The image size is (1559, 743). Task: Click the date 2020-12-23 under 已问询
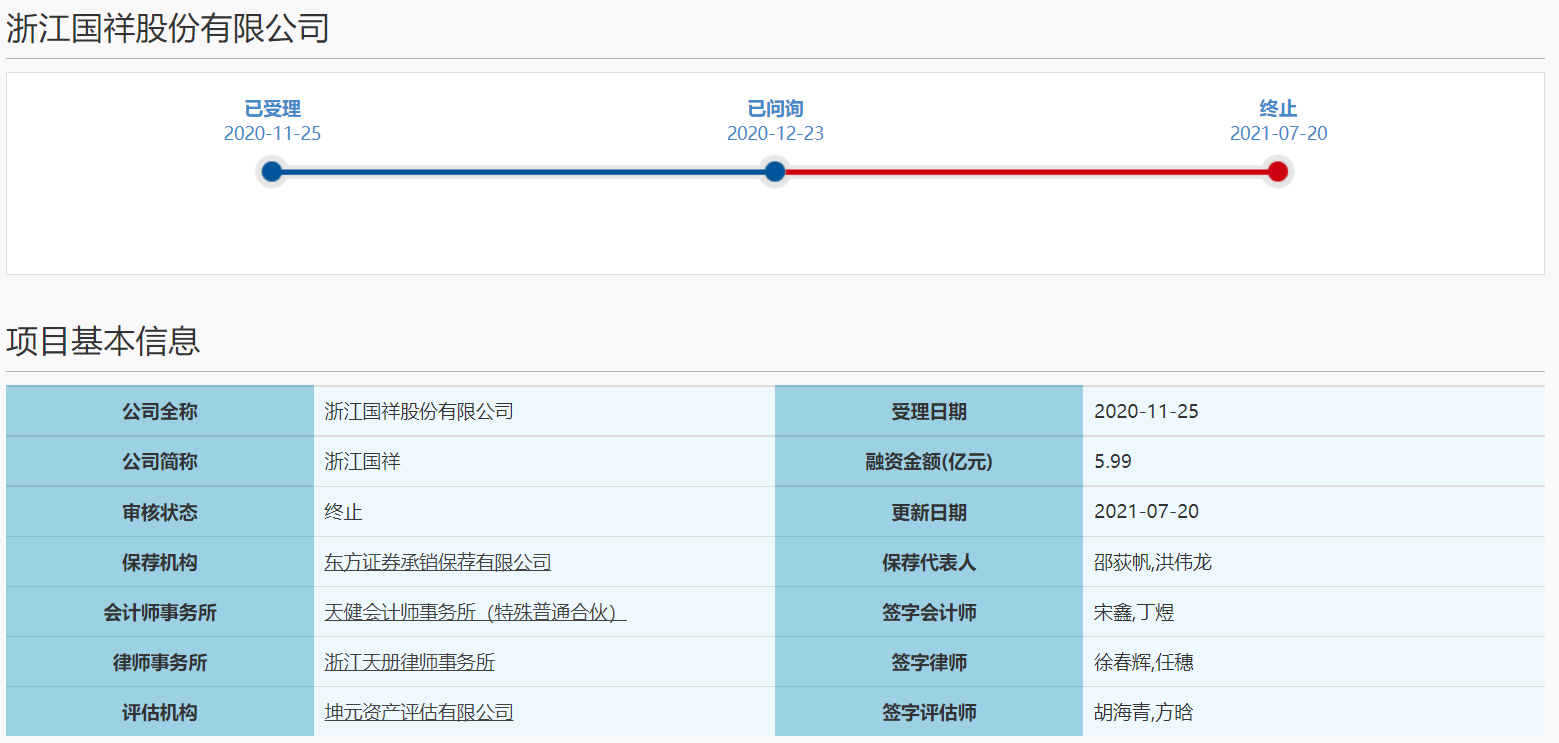776,134
